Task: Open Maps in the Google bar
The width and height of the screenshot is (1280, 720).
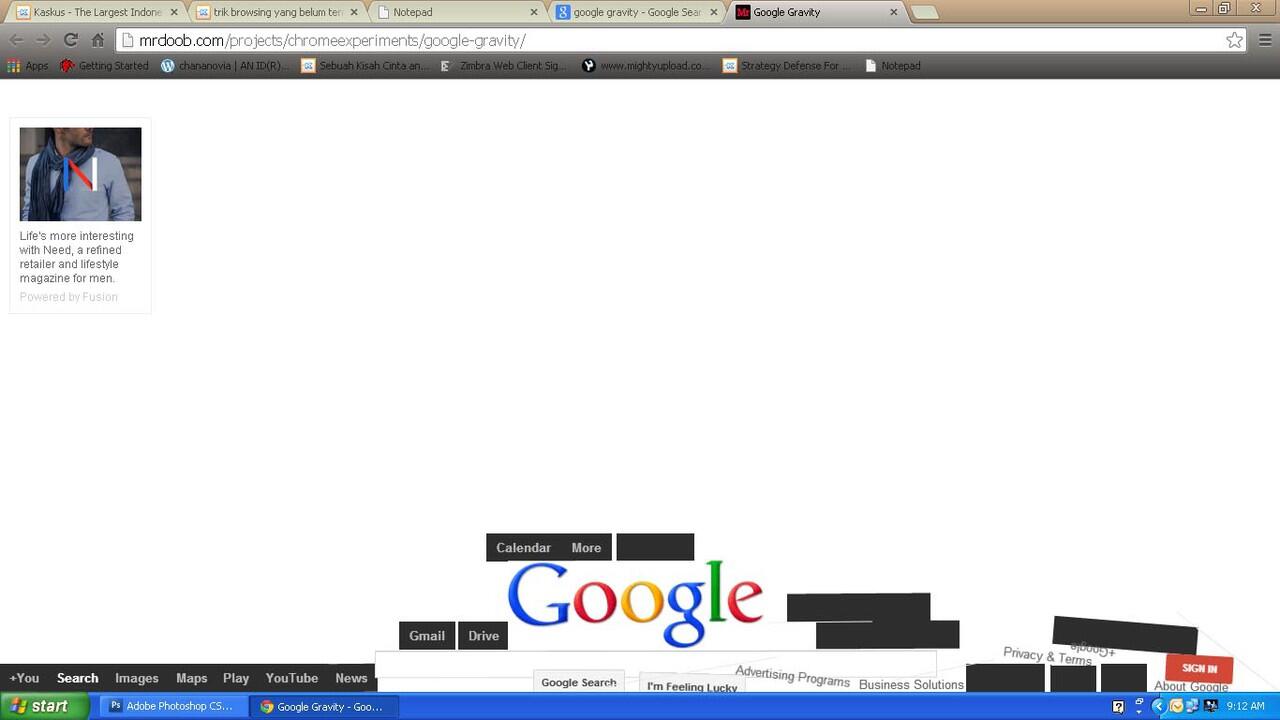Action: [191, 678]
